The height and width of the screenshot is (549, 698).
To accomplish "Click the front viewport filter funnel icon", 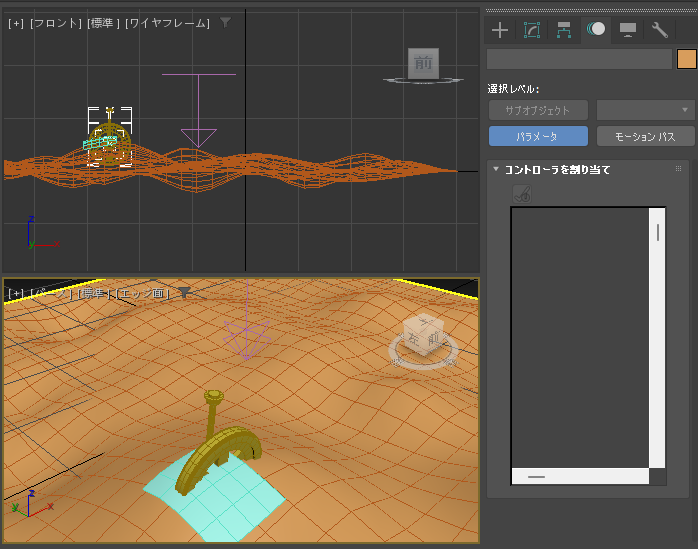I will tap(226, 22).
